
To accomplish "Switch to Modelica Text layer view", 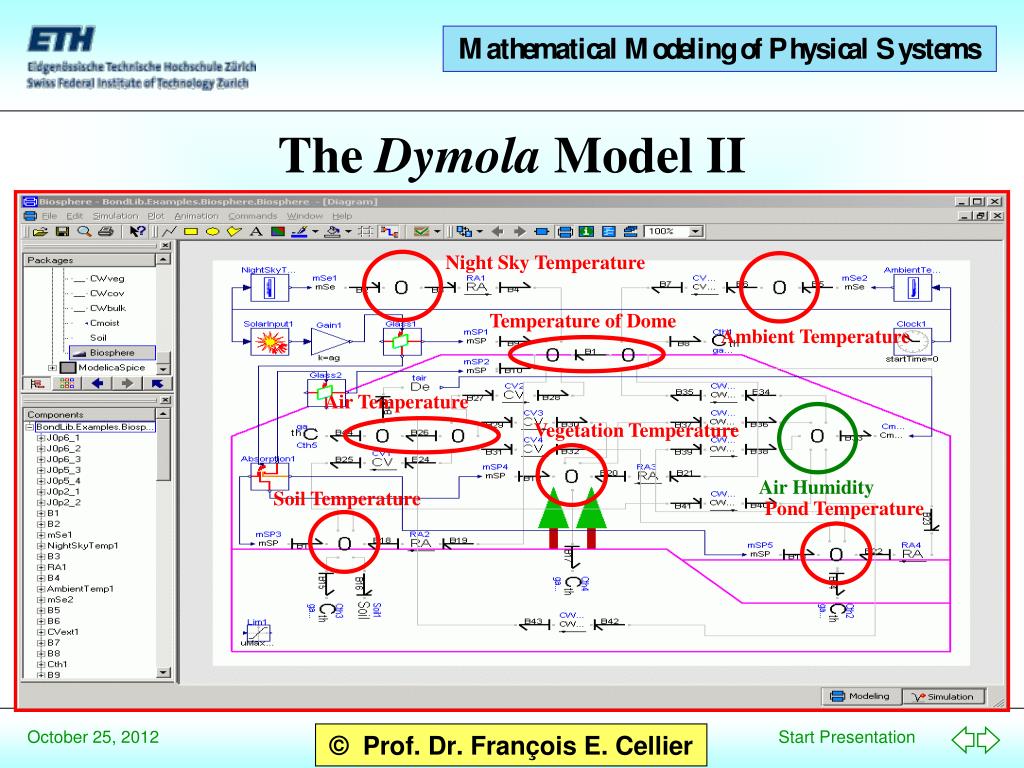I will tap(609, 231).
